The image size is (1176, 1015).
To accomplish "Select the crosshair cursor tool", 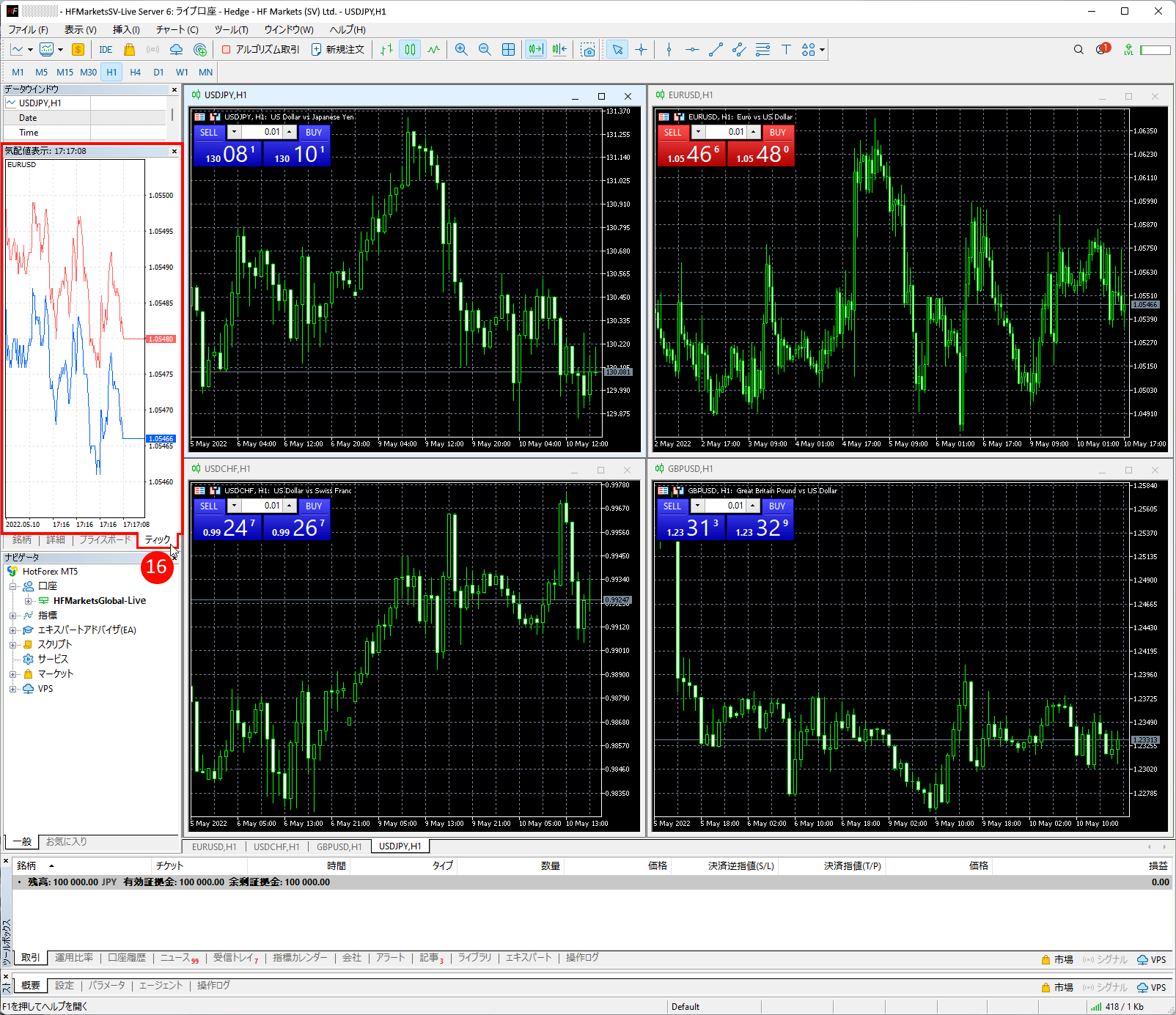I will [642, 50].
